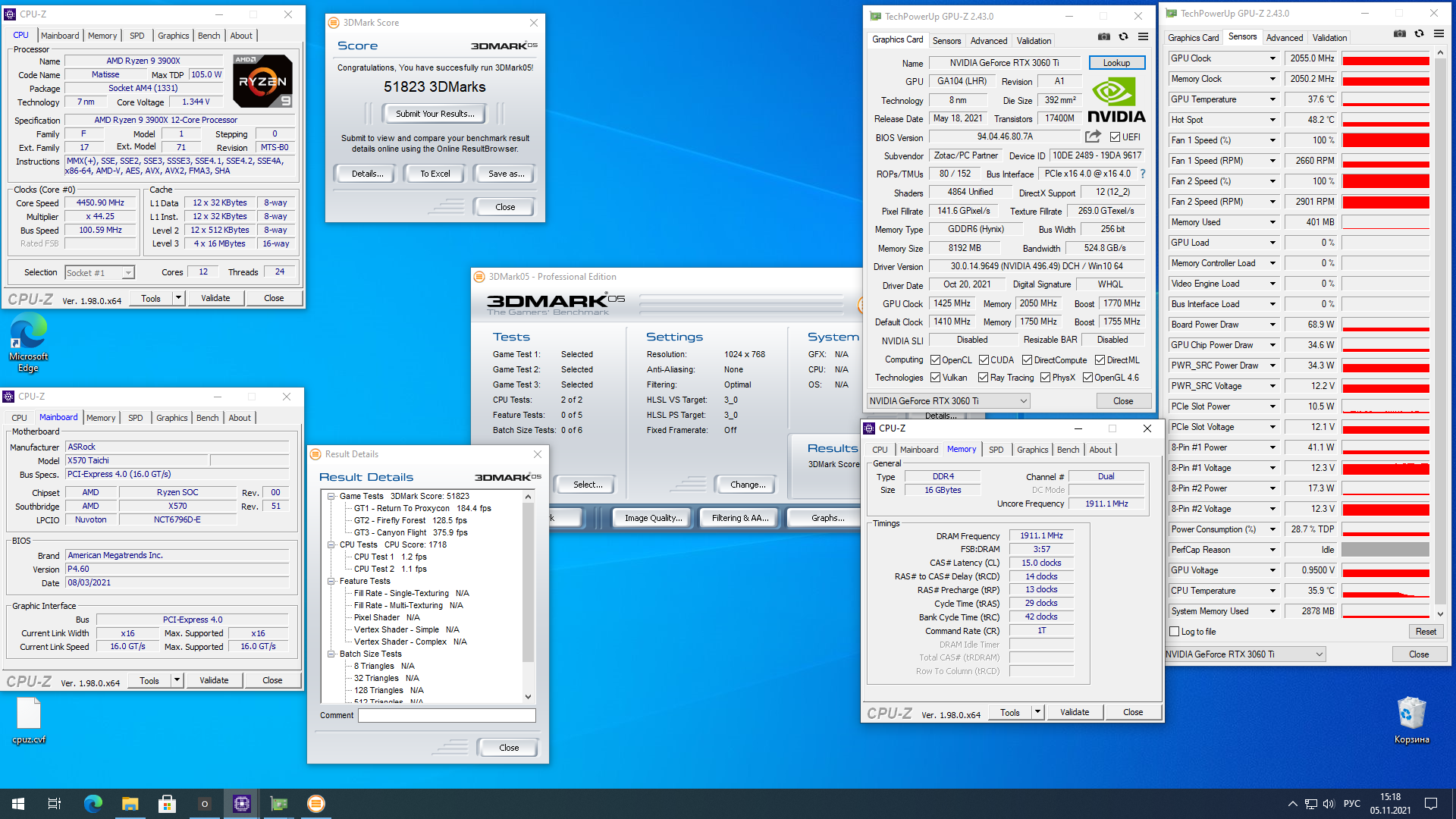Toggle the Ray Tracing checkbox
Screen dimensions: 1456x819
(983, 378)
